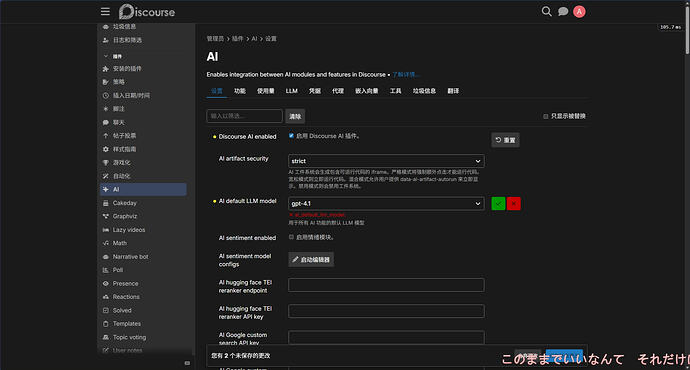Switch to 嵌入向量 embeddings tab
690x370 pixels.
point(367,91)
